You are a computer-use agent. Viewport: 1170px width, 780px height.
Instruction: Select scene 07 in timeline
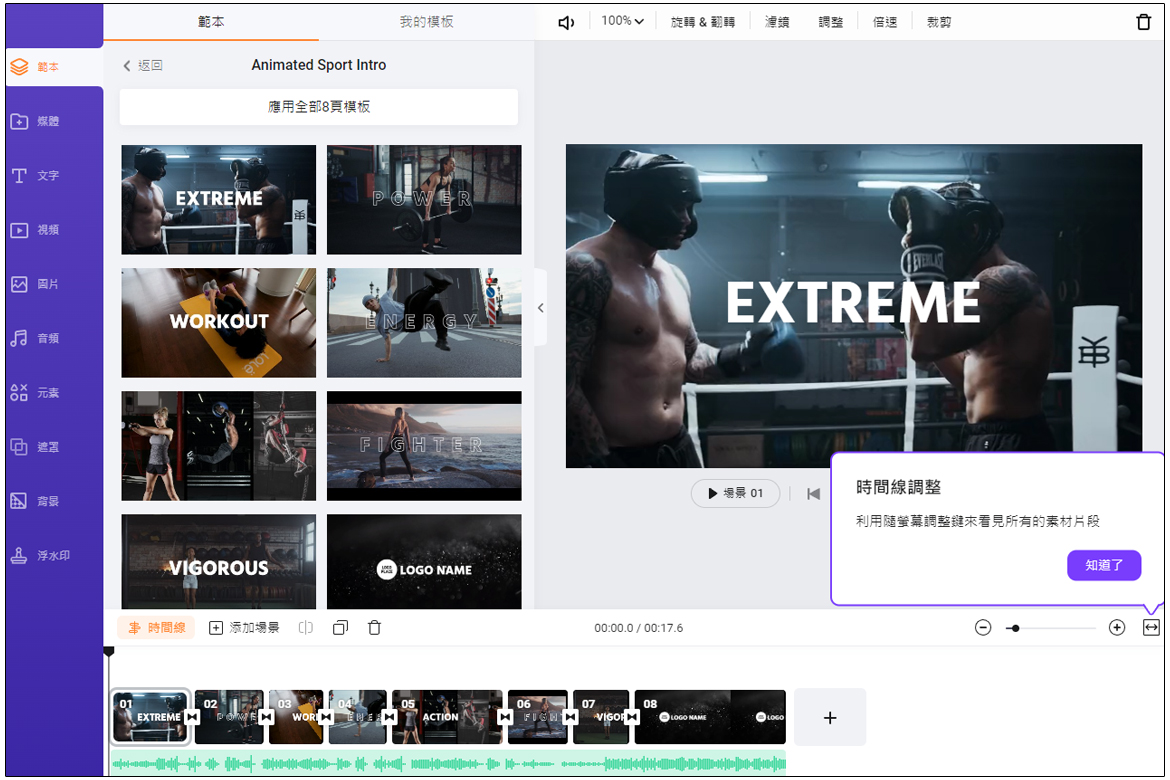pos(601,717)
